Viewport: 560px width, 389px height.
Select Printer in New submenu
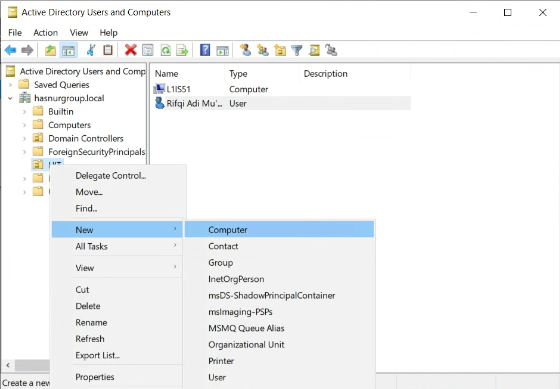pyautogui.click(x=279, y=361)
